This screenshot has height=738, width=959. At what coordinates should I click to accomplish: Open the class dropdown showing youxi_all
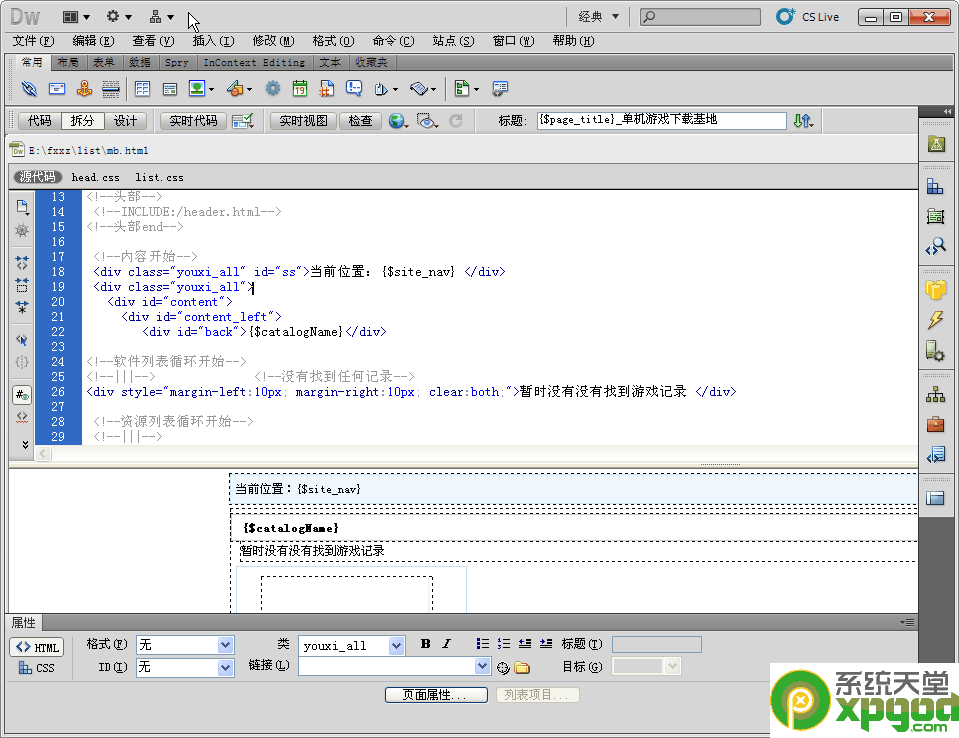350,645
